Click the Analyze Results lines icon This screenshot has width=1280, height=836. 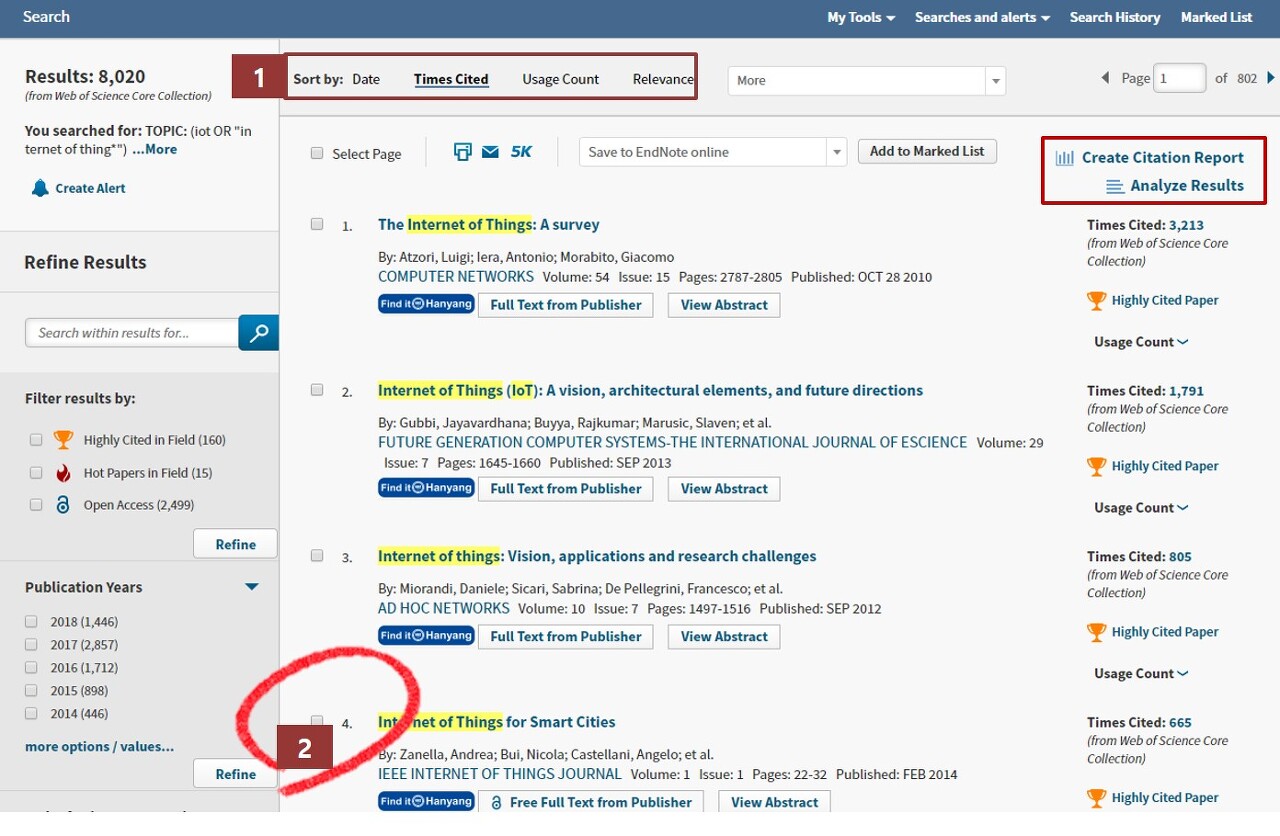pos(1115,186)
